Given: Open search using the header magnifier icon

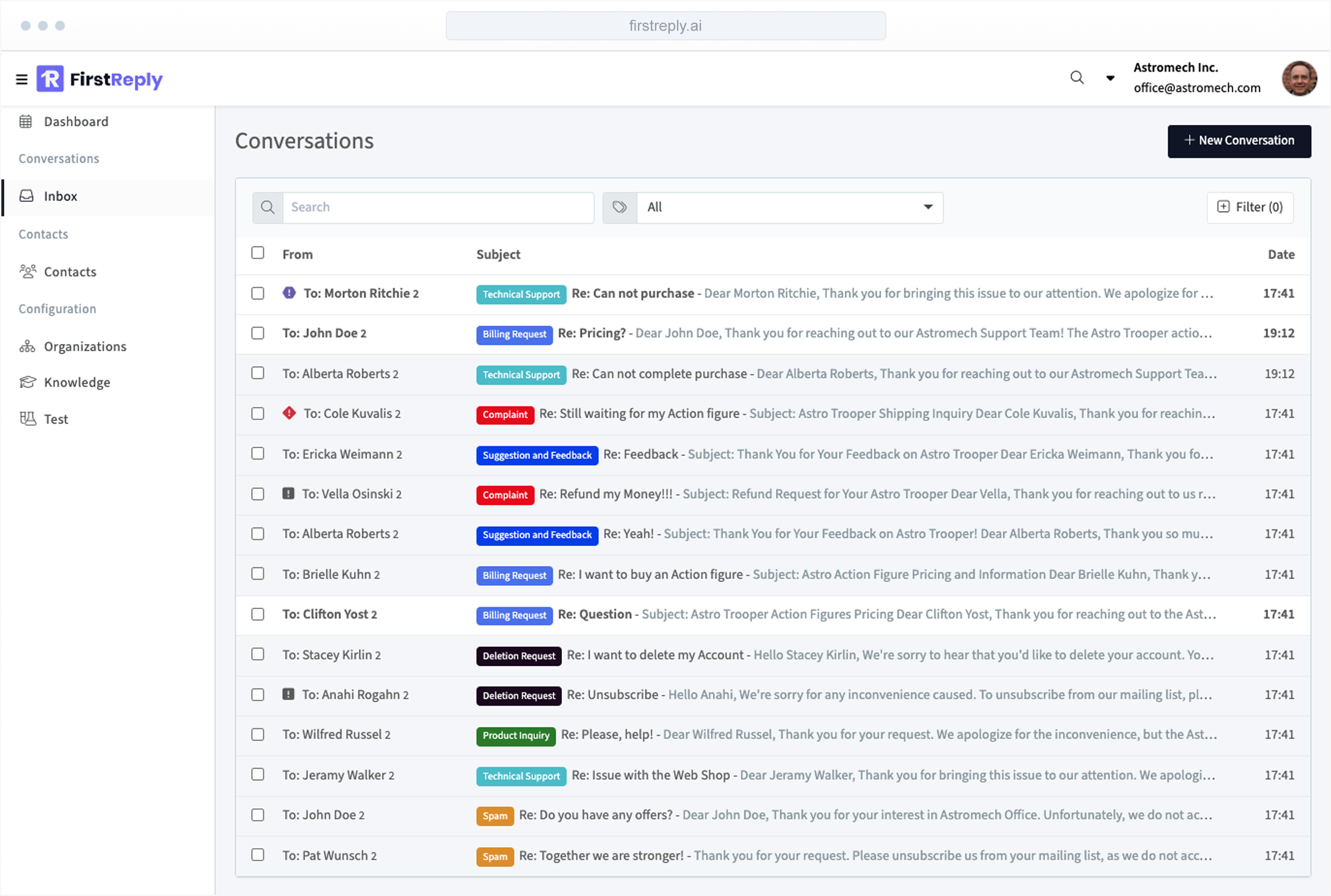Looking at the screenshot, I should pos(1076,78).
